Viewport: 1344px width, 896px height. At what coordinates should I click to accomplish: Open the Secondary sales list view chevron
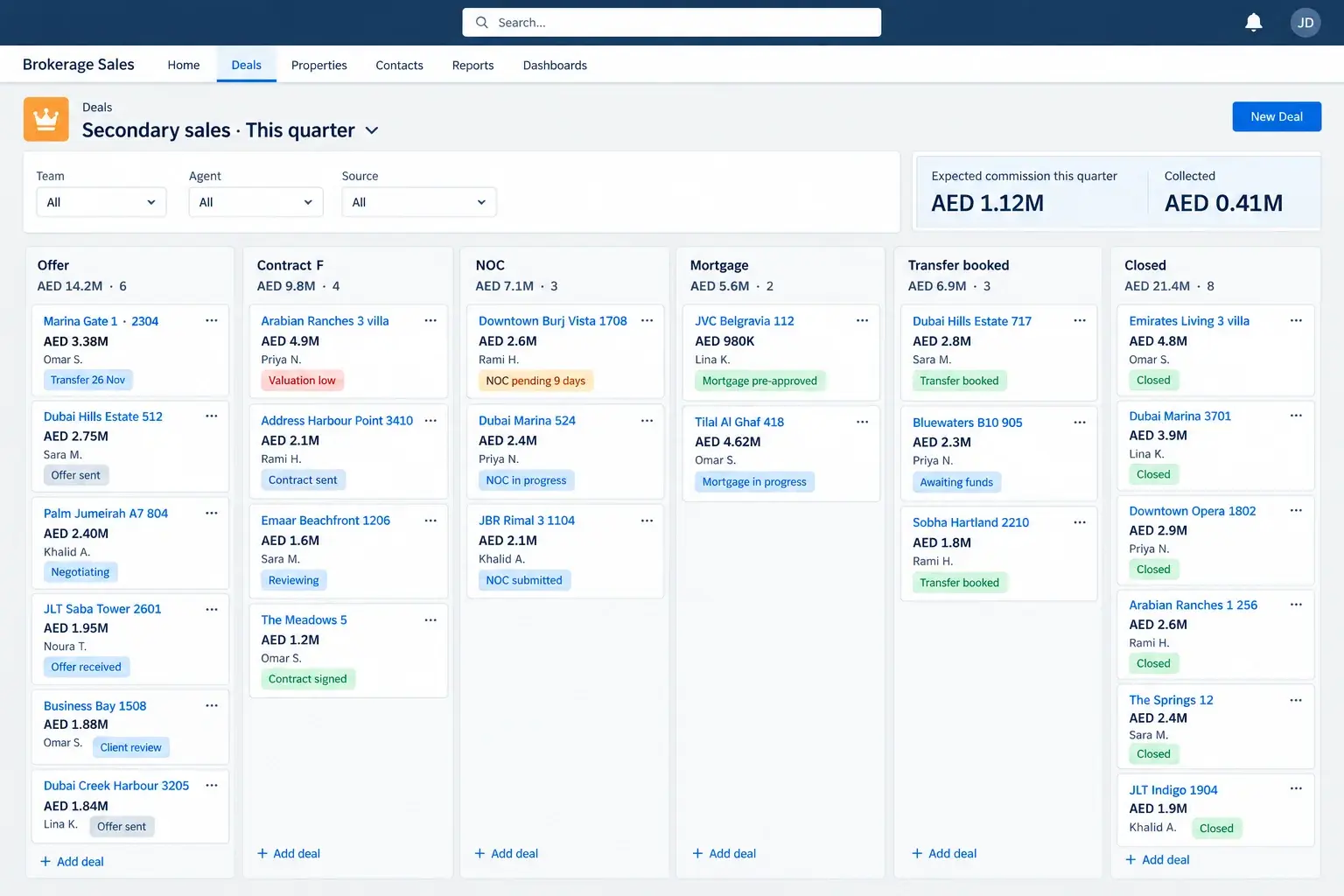[x=372, y=130]
